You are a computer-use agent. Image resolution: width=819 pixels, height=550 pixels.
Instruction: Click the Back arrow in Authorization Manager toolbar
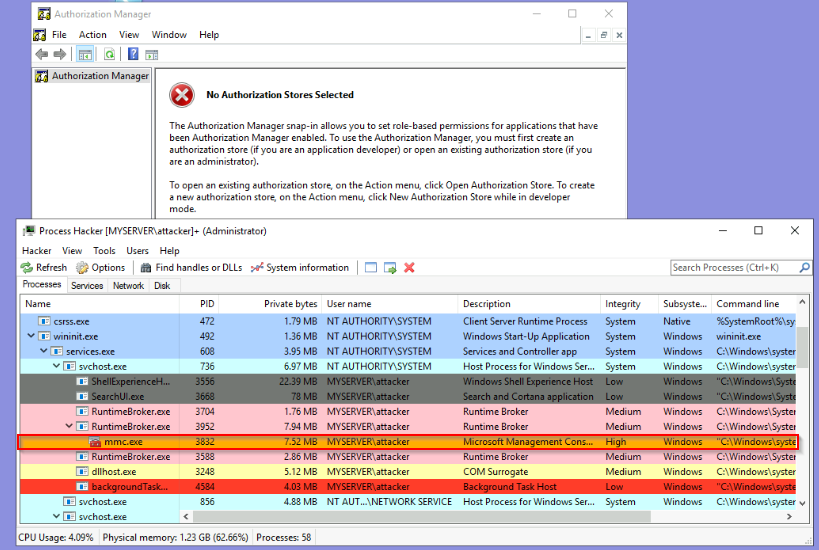coord(42,54)
